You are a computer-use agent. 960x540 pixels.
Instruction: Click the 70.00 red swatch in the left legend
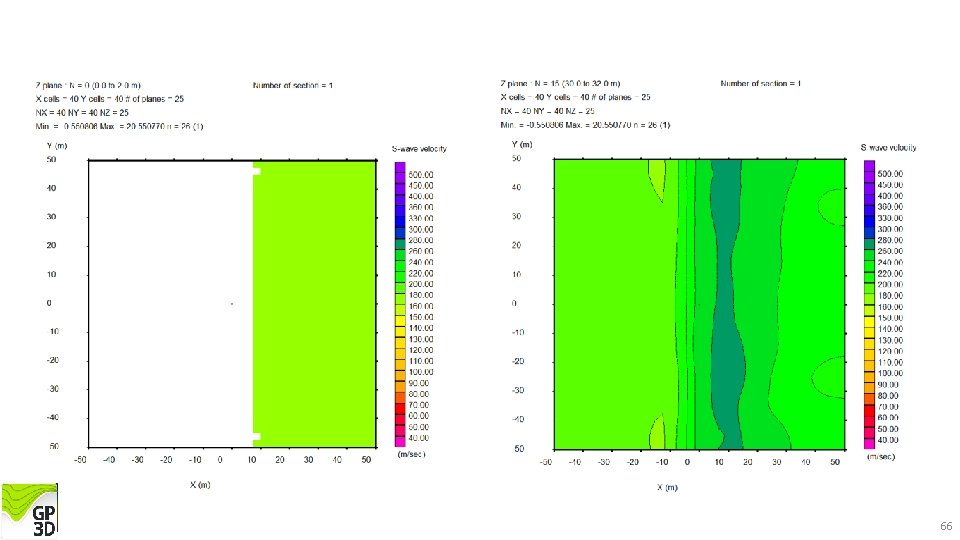pyautogui.click(x=400, y=409)
